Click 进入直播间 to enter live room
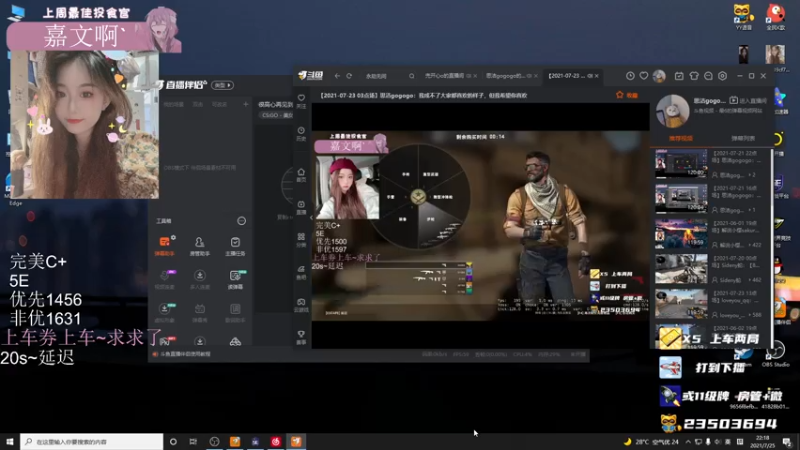The height and width of the screenshot is (450, 800). pos(748,101)
